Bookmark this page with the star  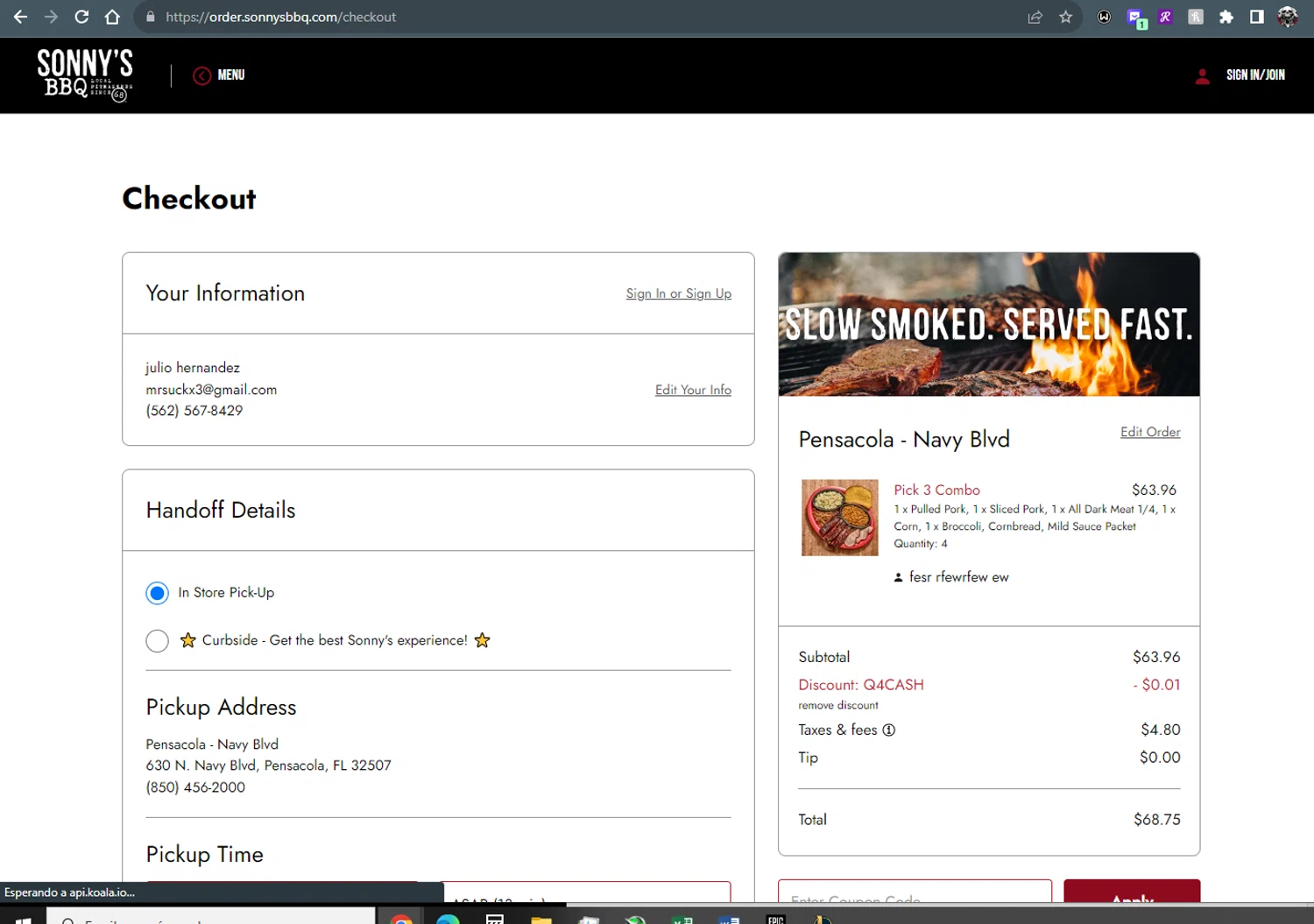[1065, 17]
